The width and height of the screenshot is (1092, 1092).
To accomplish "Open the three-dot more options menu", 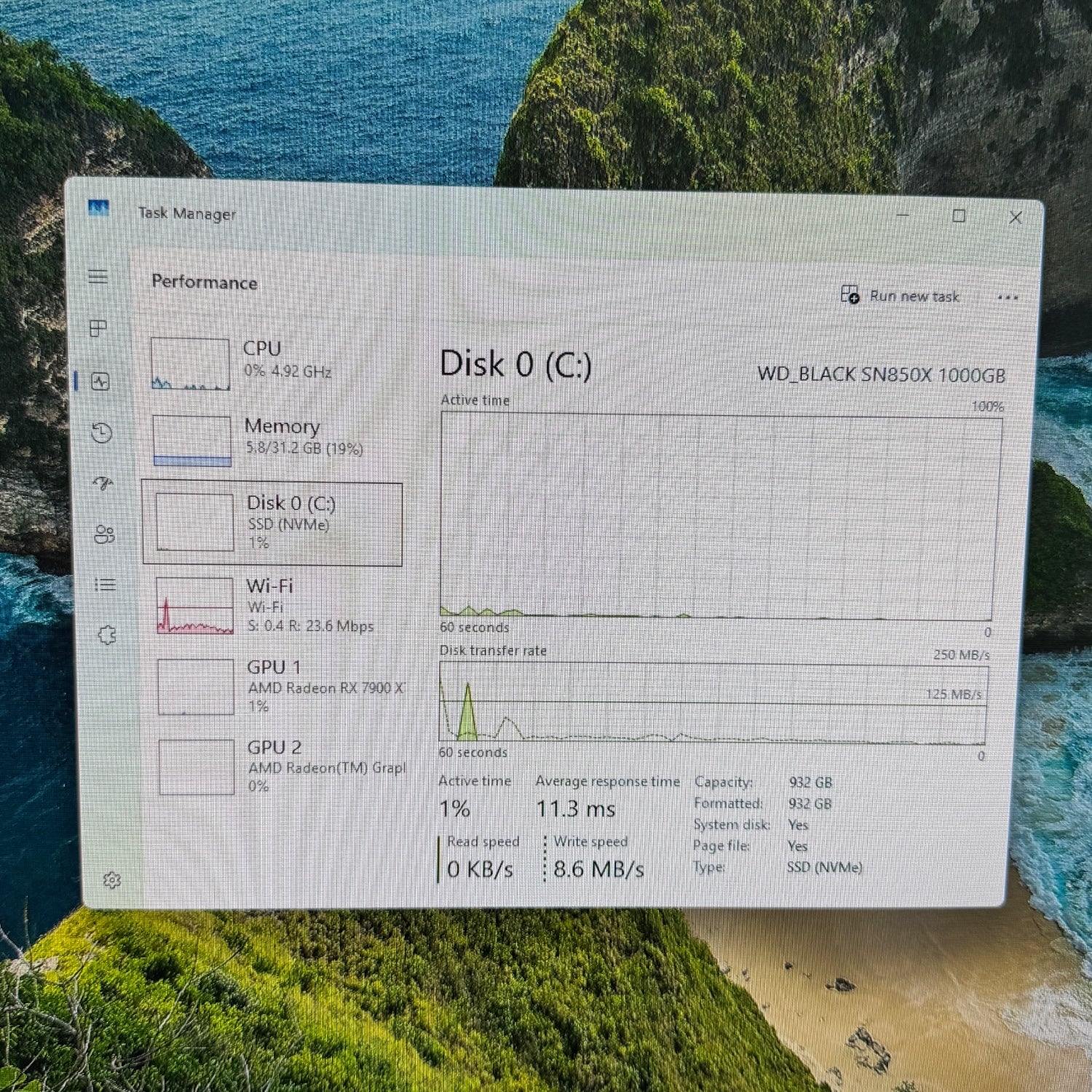I will 1008,297.
